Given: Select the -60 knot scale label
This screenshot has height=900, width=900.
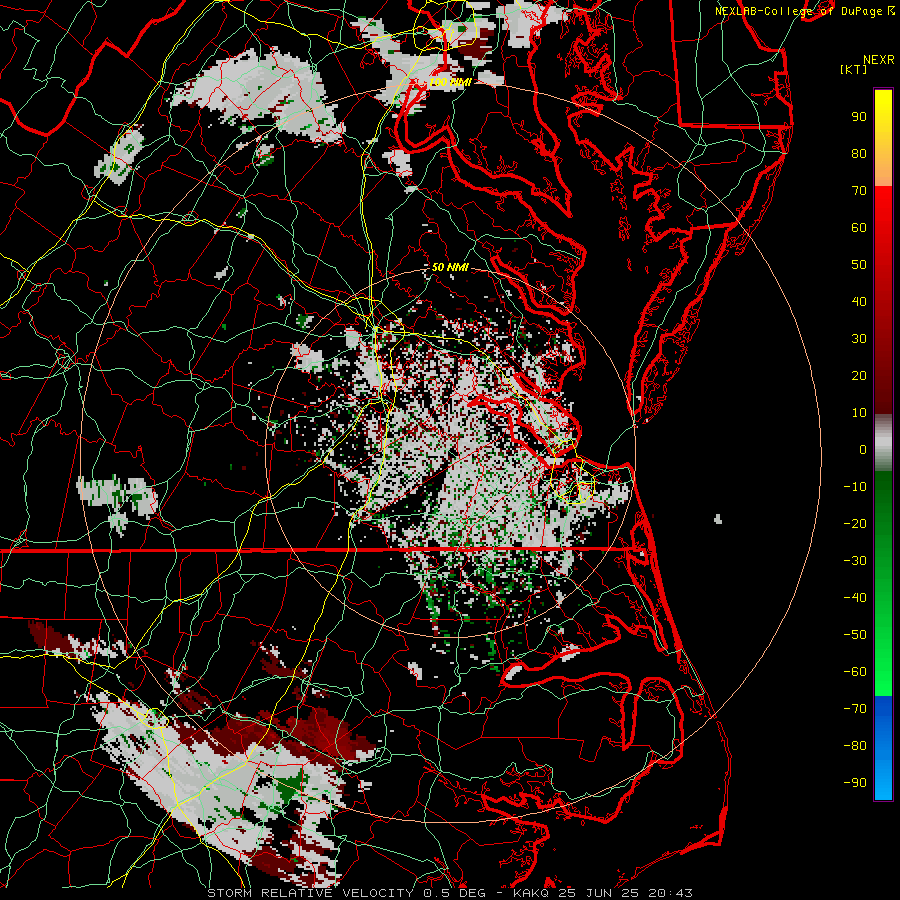Looking at the screenshot, I should coord(855,672).
